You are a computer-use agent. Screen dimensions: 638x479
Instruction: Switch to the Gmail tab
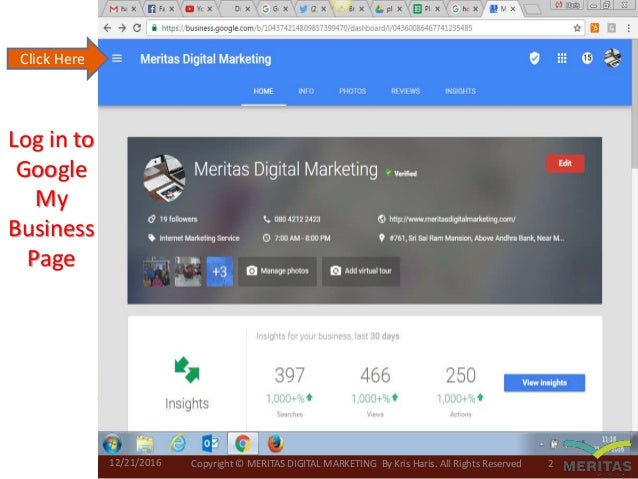coord(122,9)
